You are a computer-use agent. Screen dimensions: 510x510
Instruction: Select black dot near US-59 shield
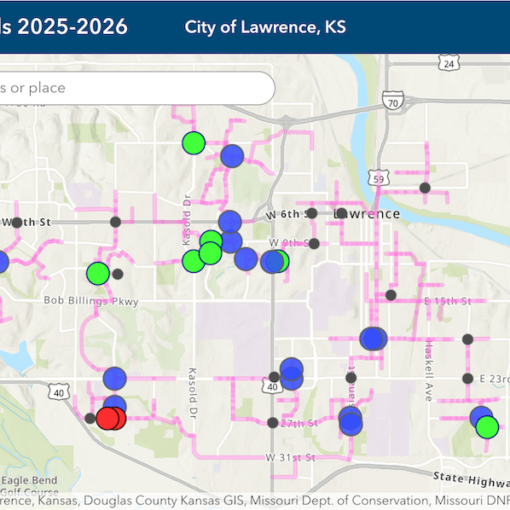click(425, 188)
